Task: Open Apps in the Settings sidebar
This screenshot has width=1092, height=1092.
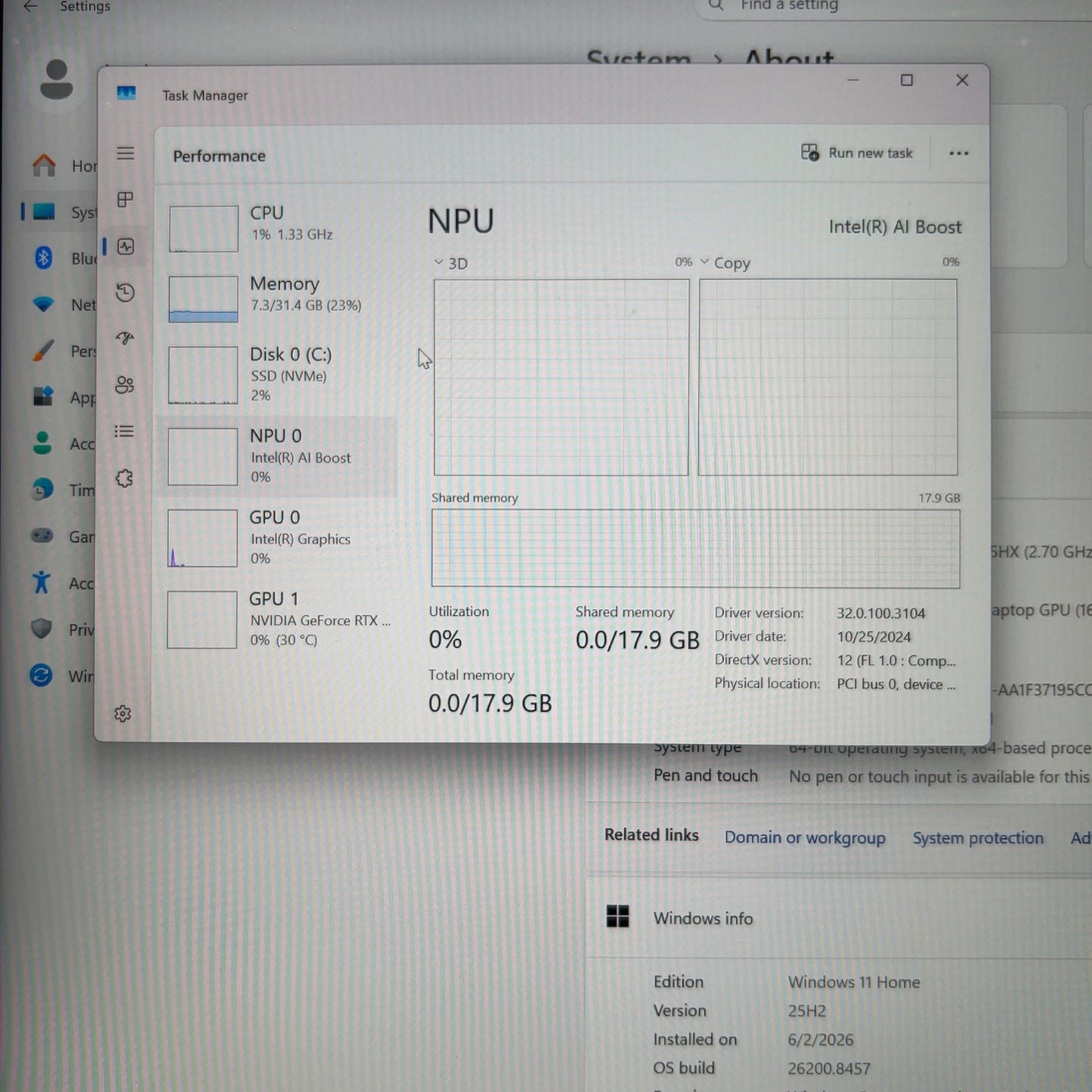Action: pyautogui.click(x=63, y=398)
